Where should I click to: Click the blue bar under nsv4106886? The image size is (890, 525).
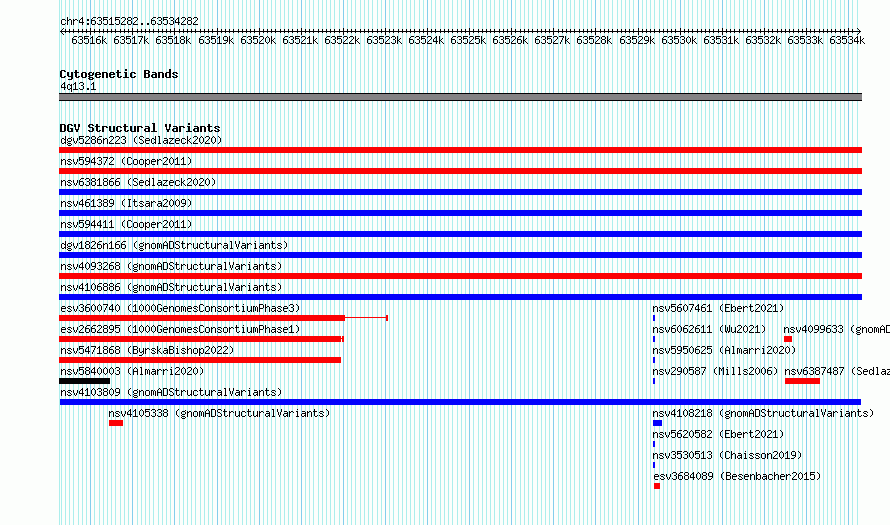coord(460,297)
